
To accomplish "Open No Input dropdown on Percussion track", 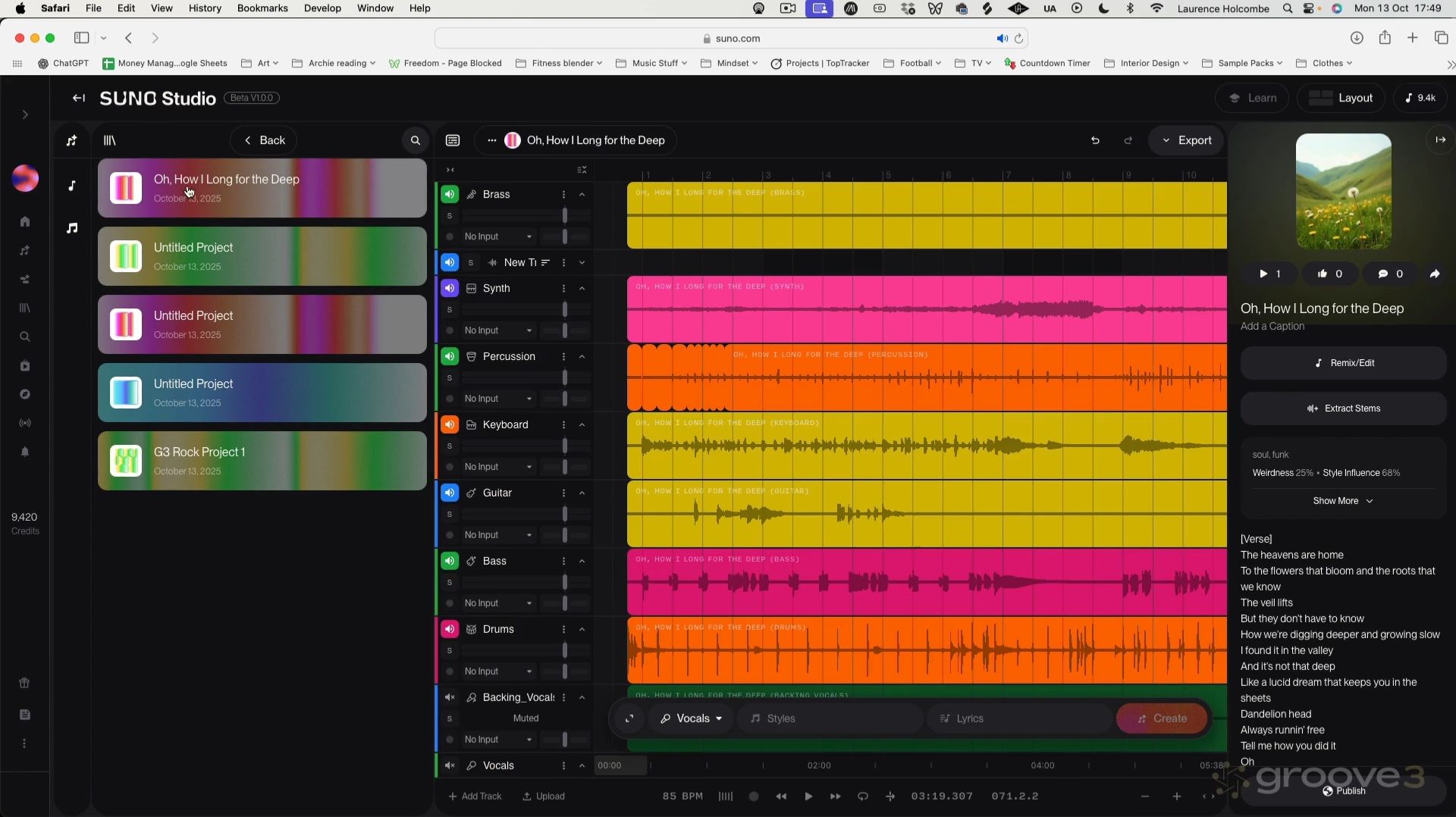I will [498, 399].
